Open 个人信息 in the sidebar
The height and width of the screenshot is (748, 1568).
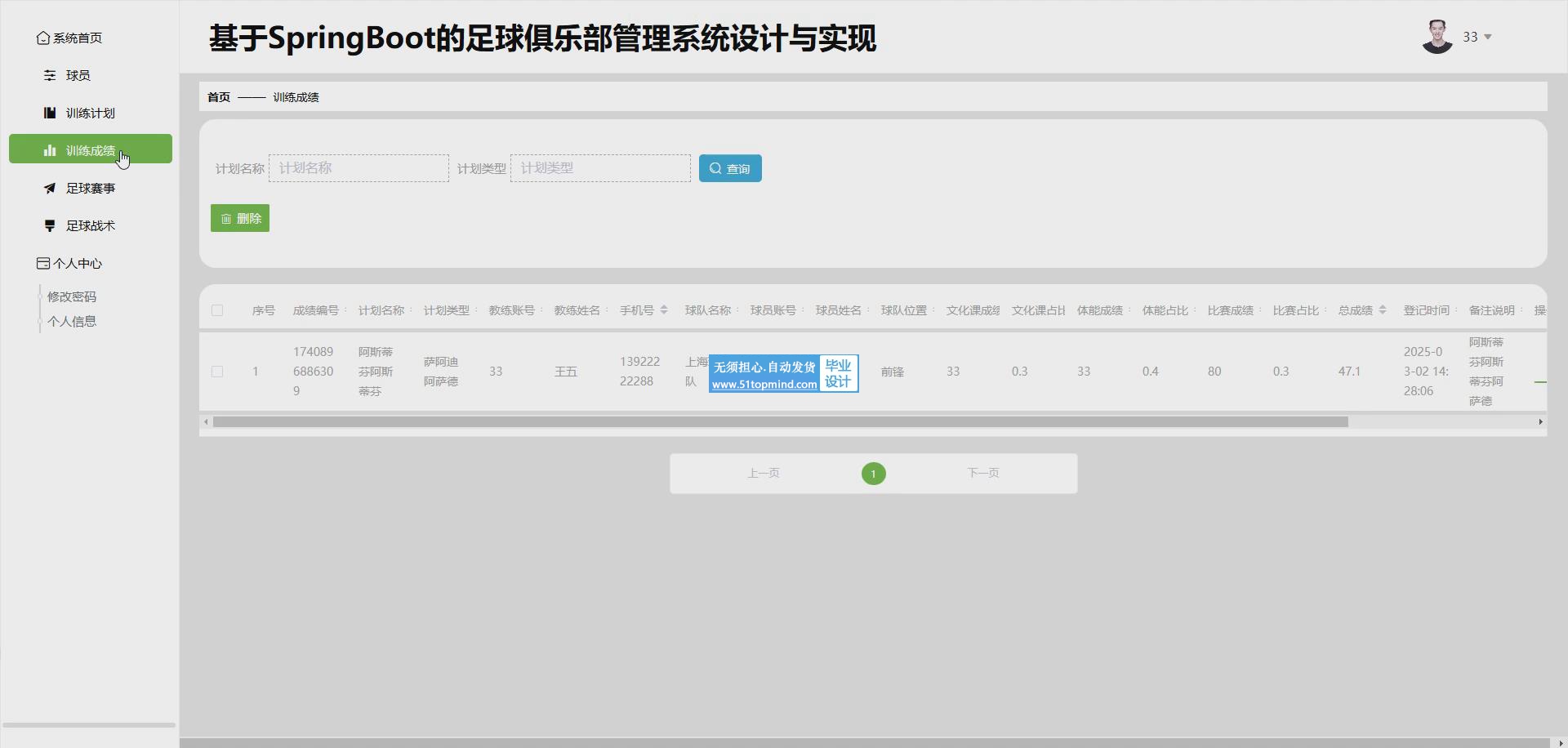click(72, 321)
